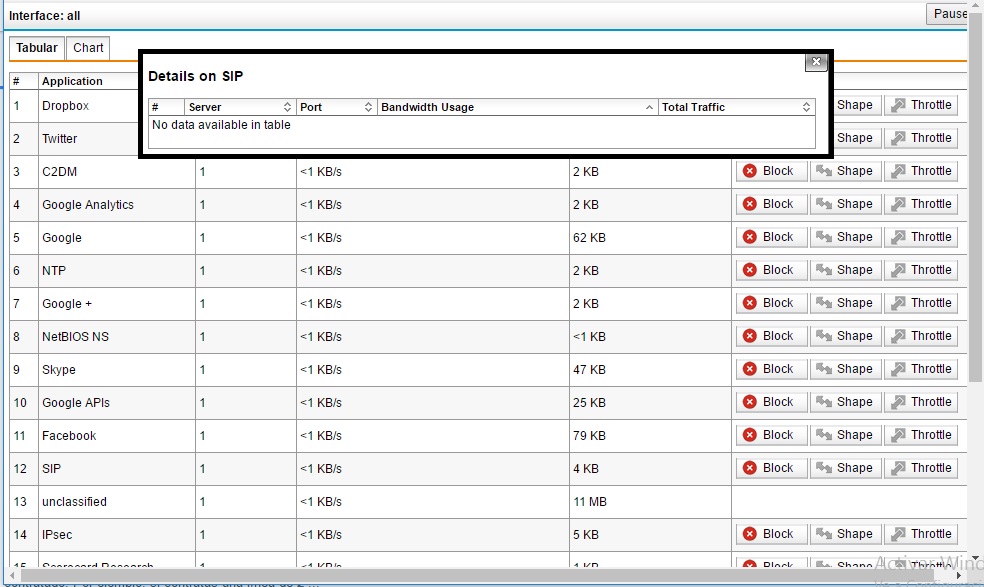Viewport: 984px width, 587px height.
Task: Block IPsec traffic
Action: (x=771, y=534)
